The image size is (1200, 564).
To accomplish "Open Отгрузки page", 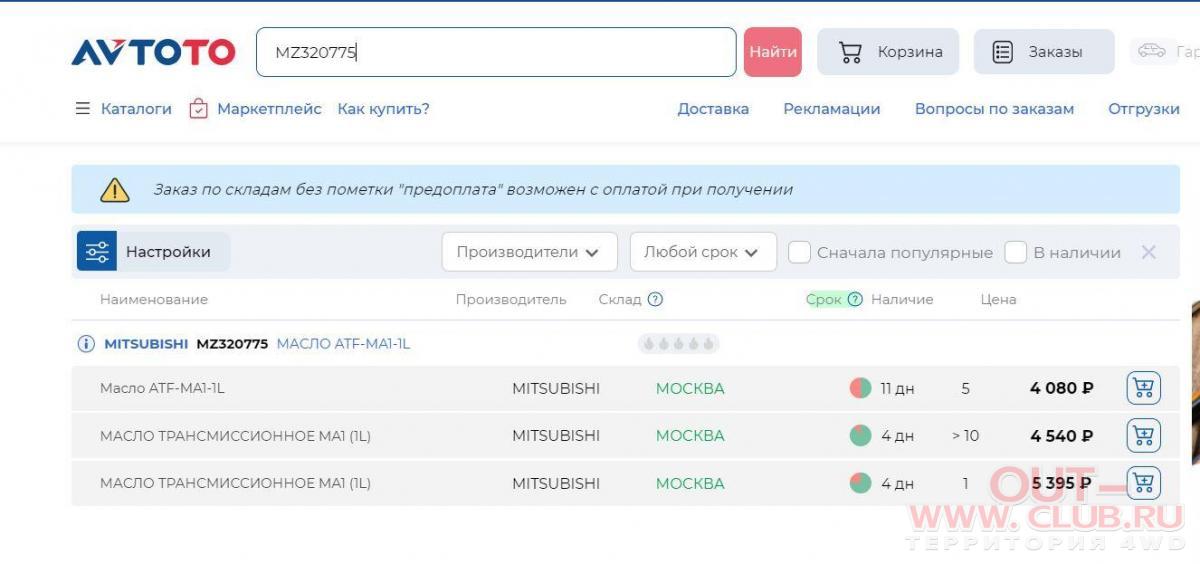I will coord(1144,109).
